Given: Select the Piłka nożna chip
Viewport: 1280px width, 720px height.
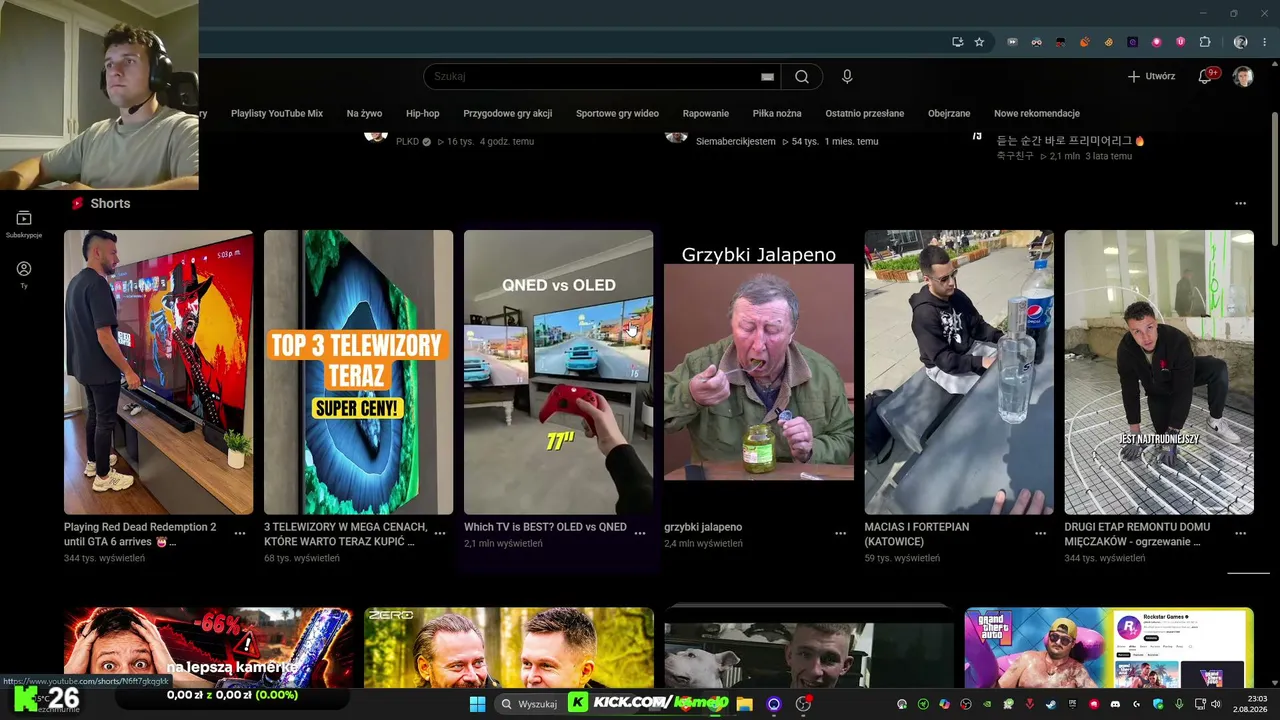Looking at the screenshot, I should [x=777, y=113].
